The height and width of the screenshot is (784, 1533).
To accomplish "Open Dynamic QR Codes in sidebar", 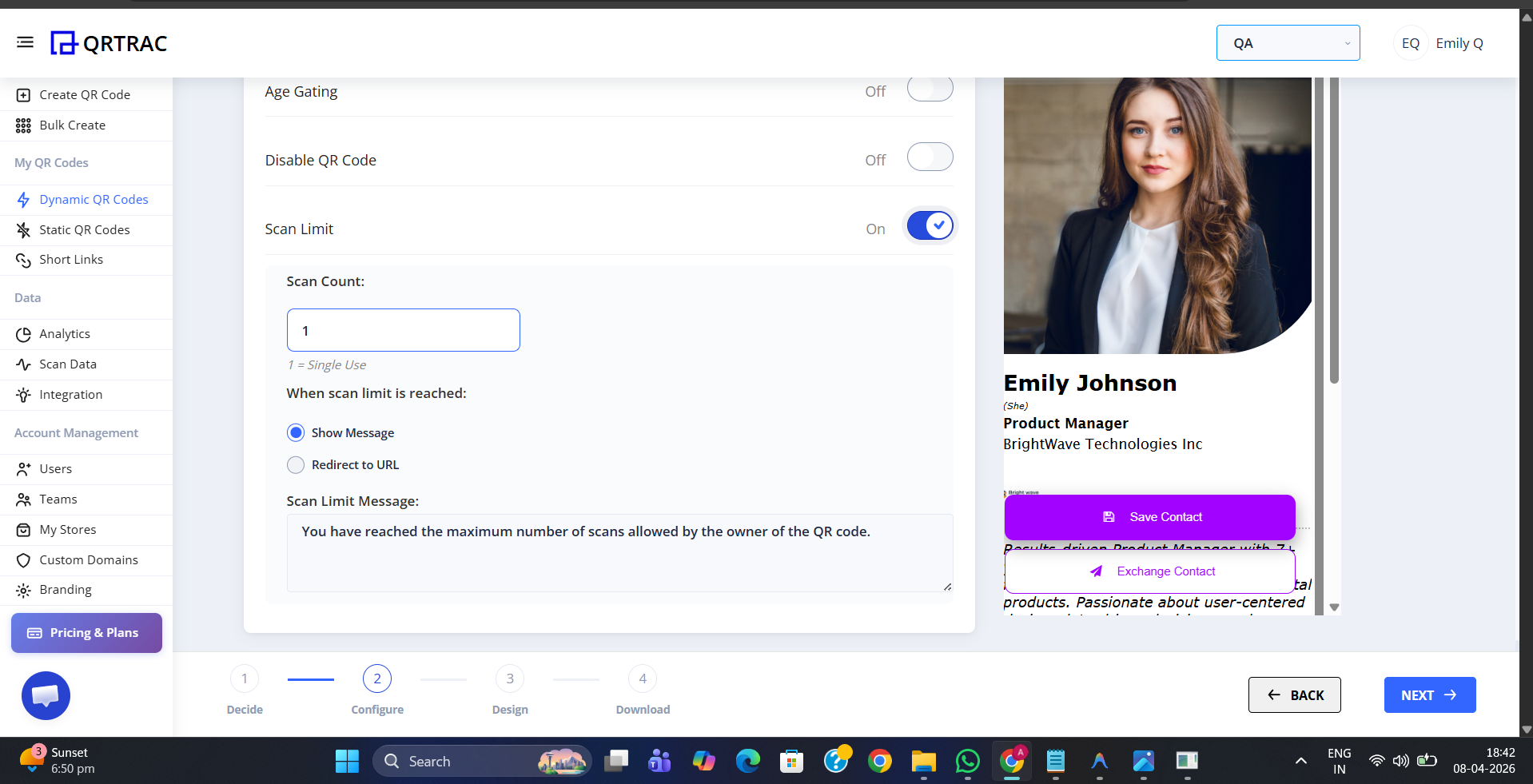I will (x=94, y=200).
